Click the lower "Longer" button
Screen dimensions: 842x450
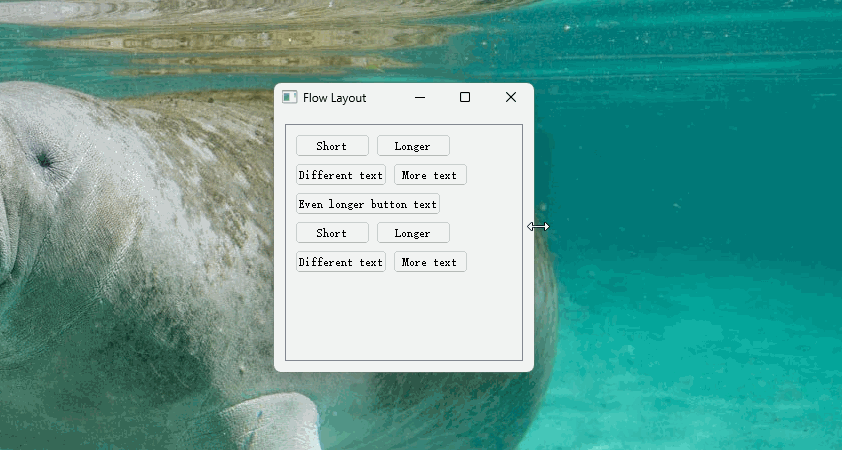pyautogui.click(x=413, y=233)
